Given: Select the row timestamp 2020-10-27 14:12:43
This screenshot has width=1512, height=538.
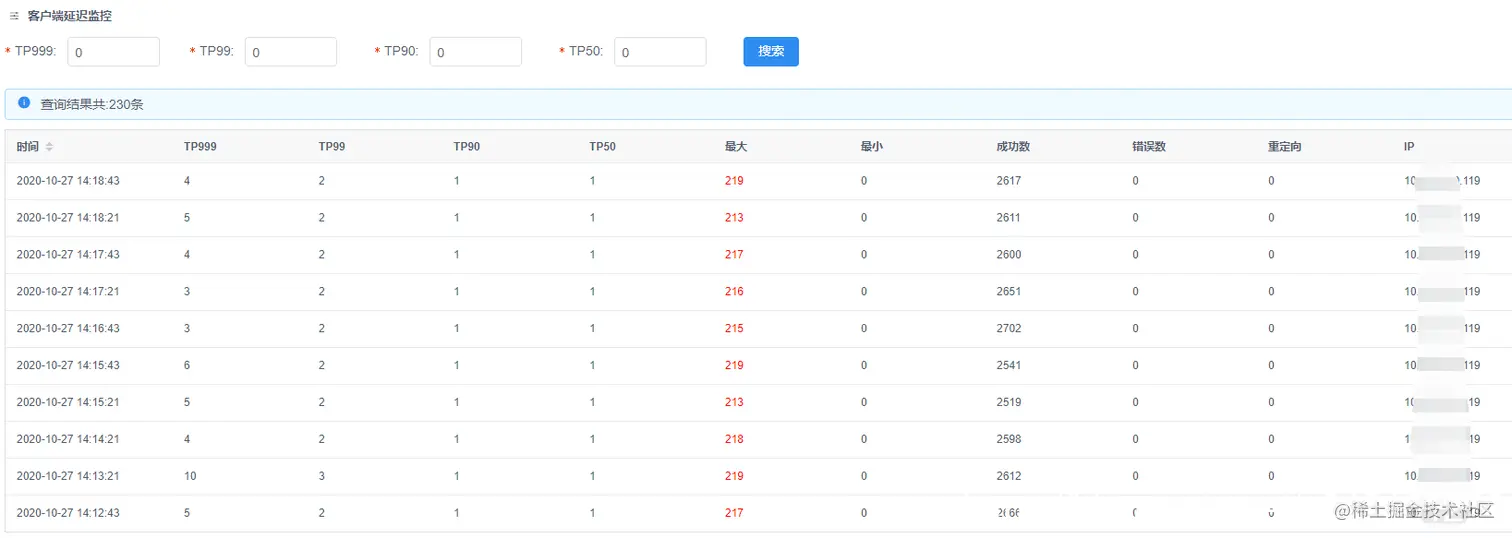Looking at the screenshot, I should [x=68, y=514].
